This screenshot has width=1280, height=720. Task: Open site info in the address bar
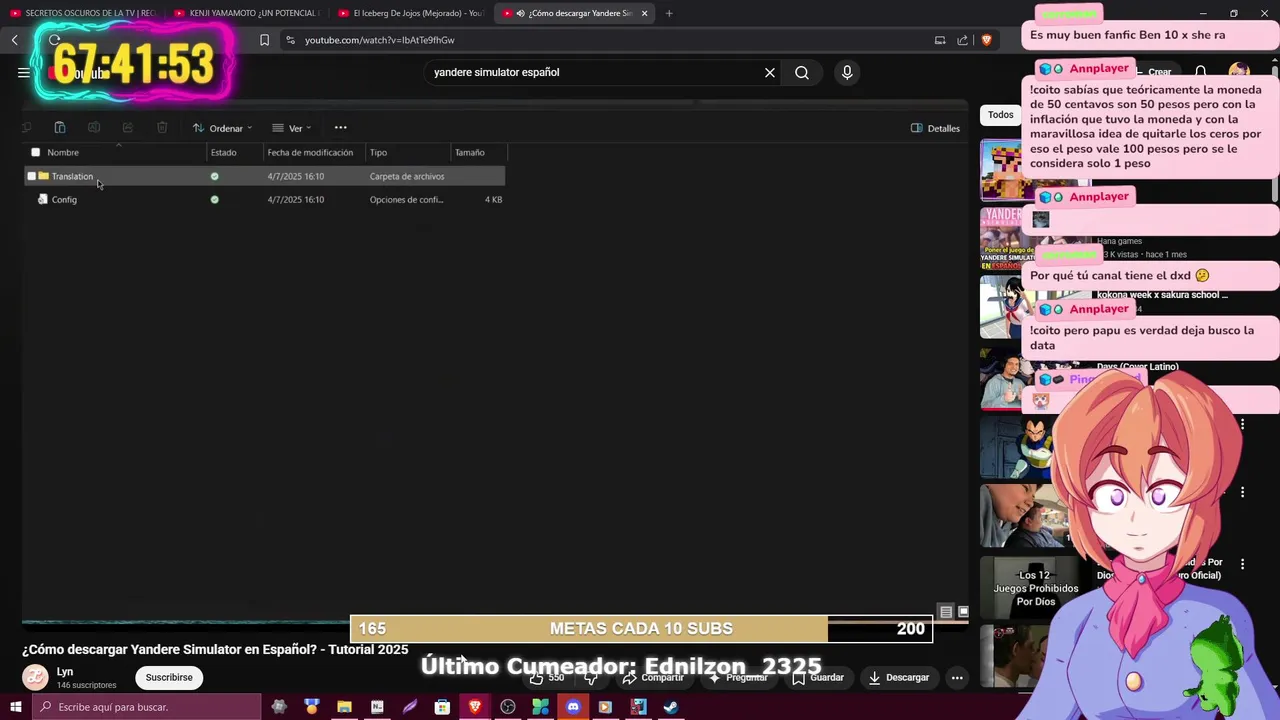[290, 40]
